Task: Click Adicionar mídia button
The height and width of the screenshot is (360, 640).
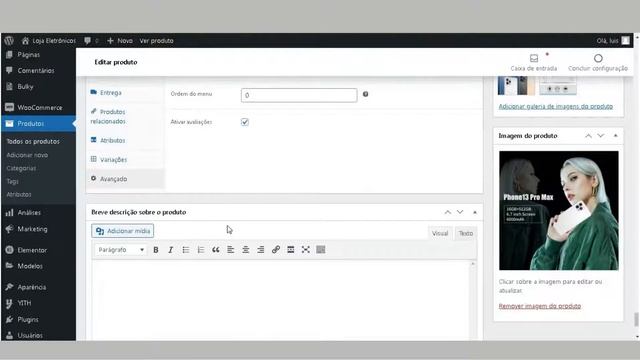Action: 122,231
